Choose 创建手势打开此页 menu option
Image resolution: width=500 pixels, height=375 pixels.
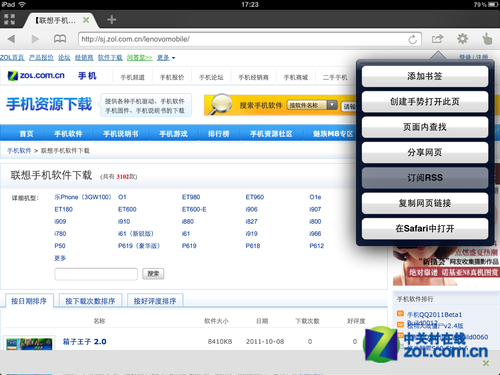425,102
